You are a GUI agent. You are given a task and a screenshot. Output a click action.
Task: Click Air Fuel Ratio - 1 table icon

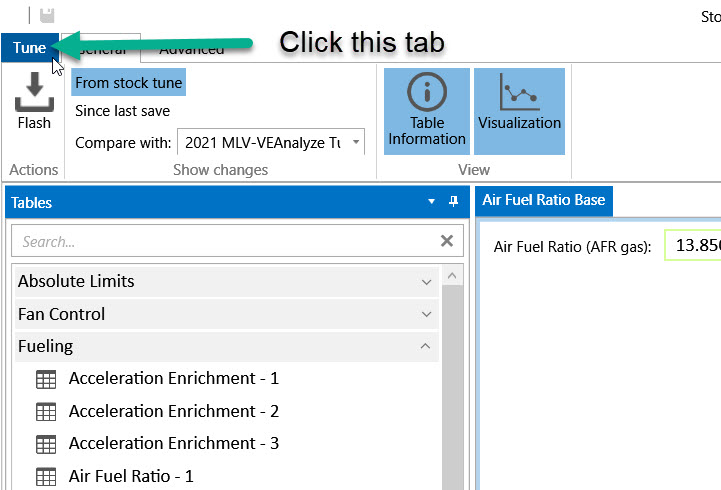[46, 476]
